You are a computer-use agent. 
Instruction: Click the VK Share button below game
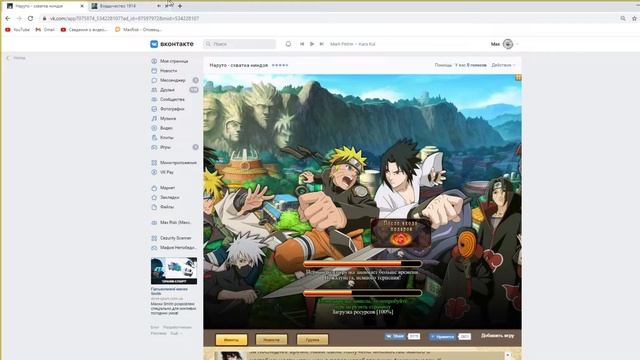tap(395, 337)
